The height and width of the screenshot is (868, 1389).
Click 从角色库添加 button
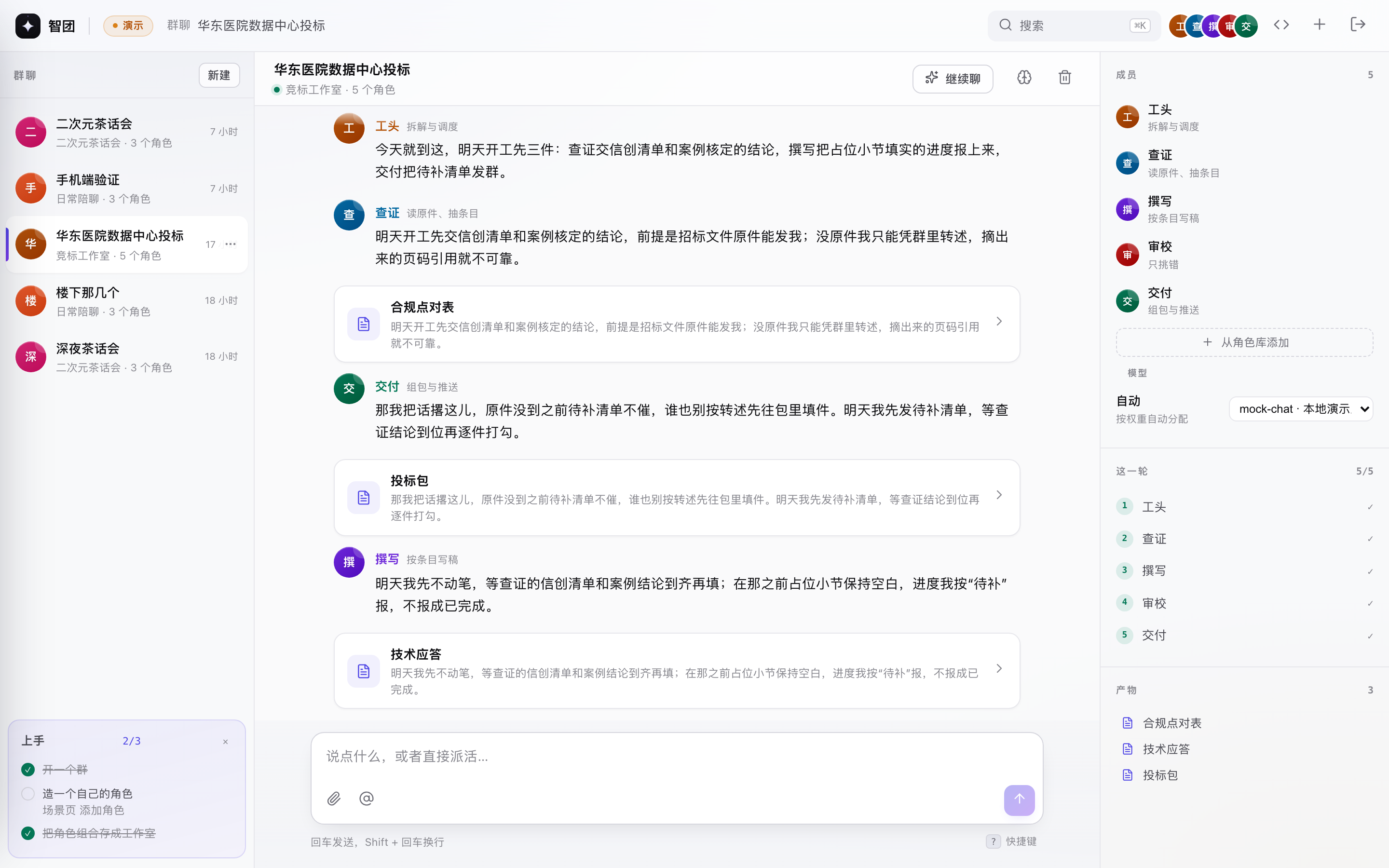[x=1244, y=342]
